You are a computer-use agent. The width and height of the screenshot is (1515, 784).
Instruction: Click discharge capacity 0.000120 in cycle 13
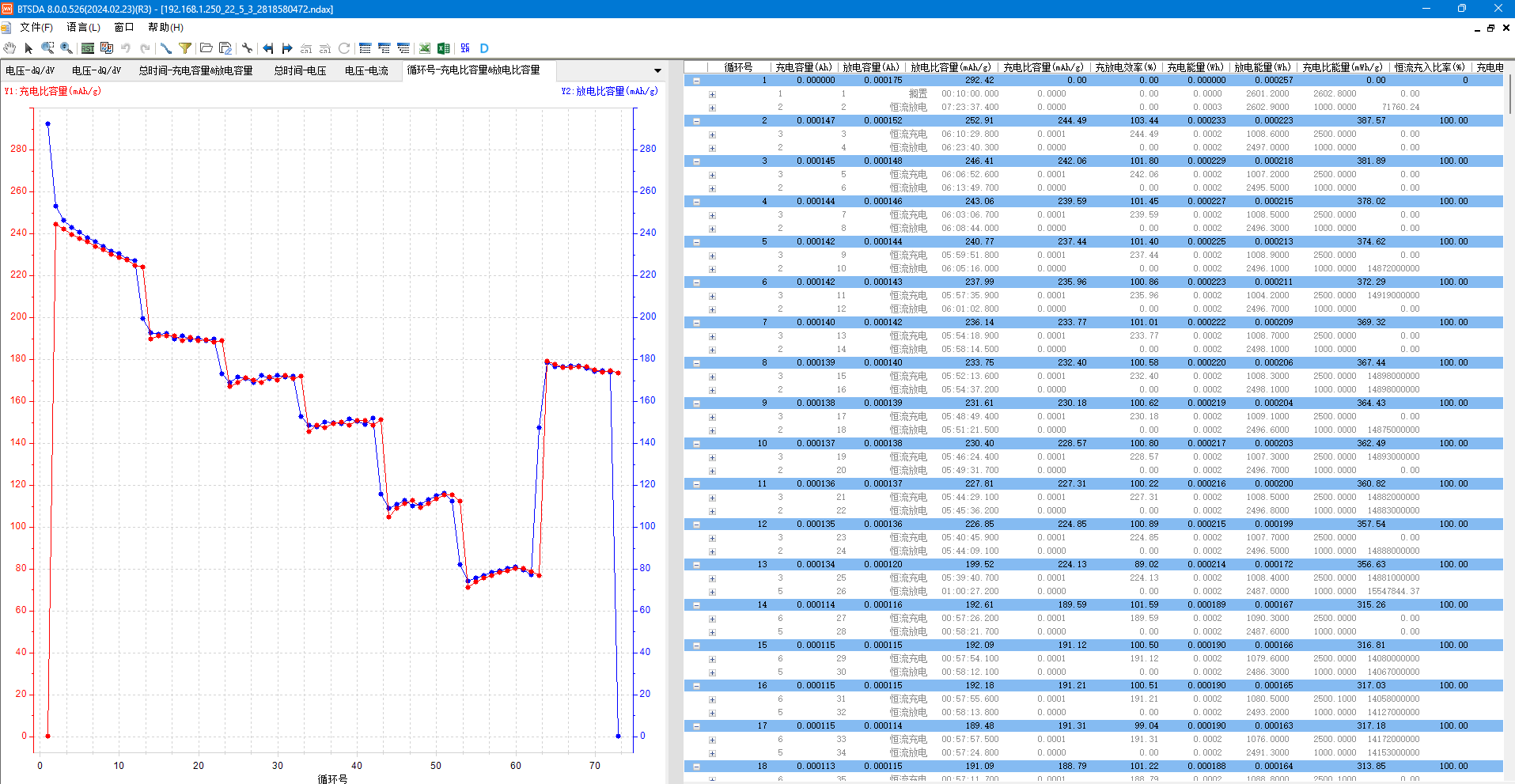point(883,565)
